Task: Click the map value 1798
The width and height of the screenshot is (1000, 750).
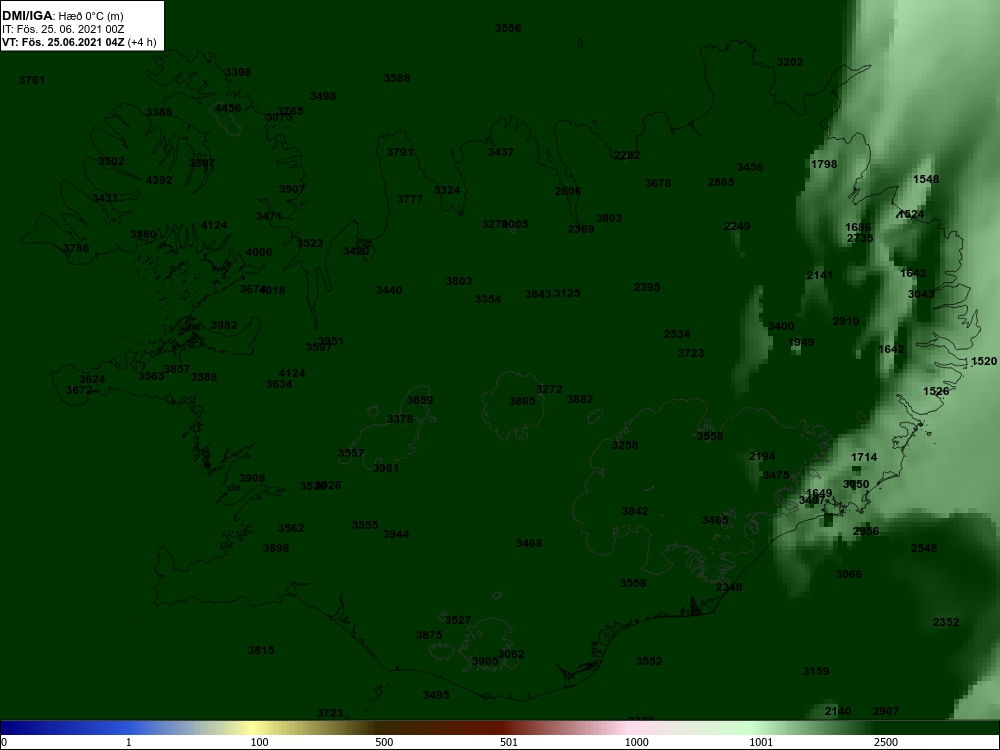Action: pyautogui.click(x=824, y=164)
